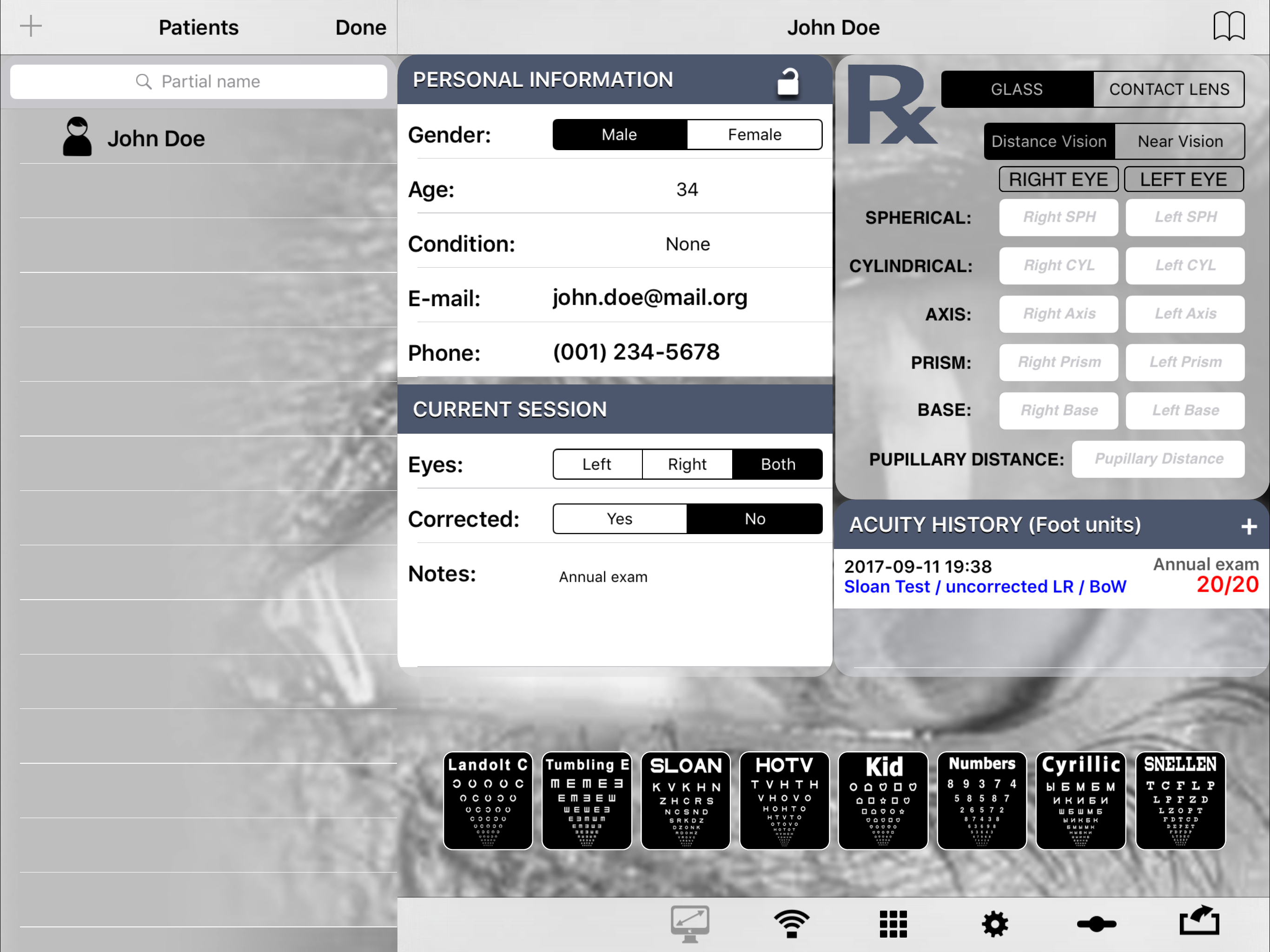Tap the slider icon in bottom toolbar
The image size is (1270, 952).
coord(1096,923)
